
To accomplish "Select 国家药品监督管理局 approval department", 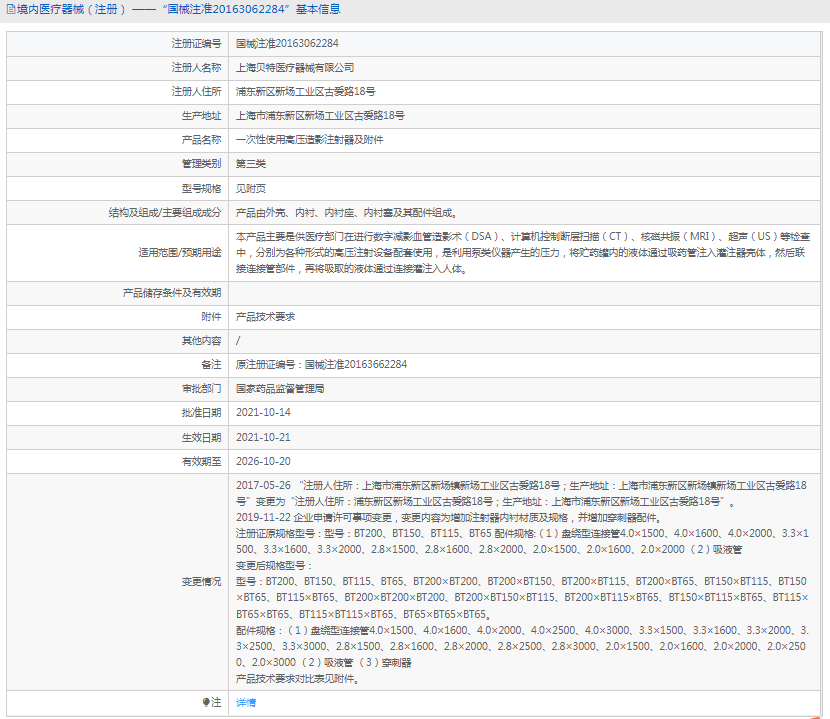I will [x=280, y=389].
